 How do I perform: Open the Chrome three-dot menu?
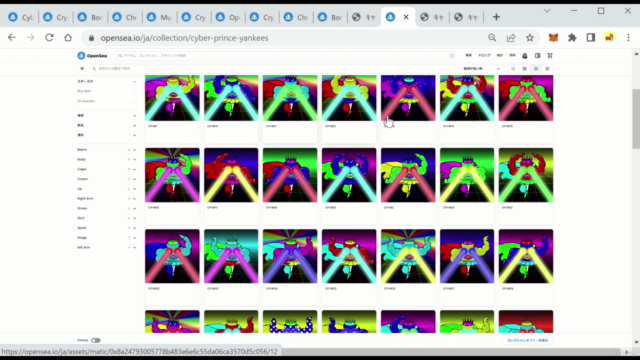[x=629, y=38]
